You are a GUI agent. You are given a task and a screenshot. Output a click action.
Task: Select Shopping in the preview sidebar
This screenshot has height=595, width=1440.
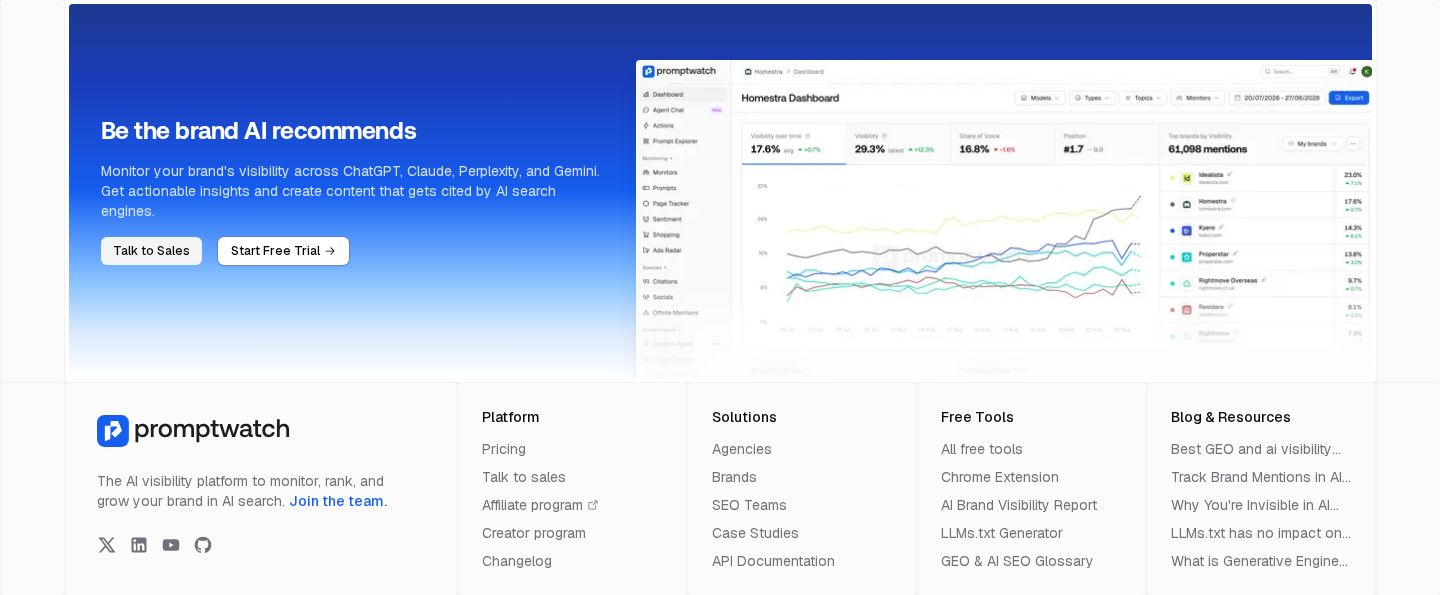[x=684, y=235]
